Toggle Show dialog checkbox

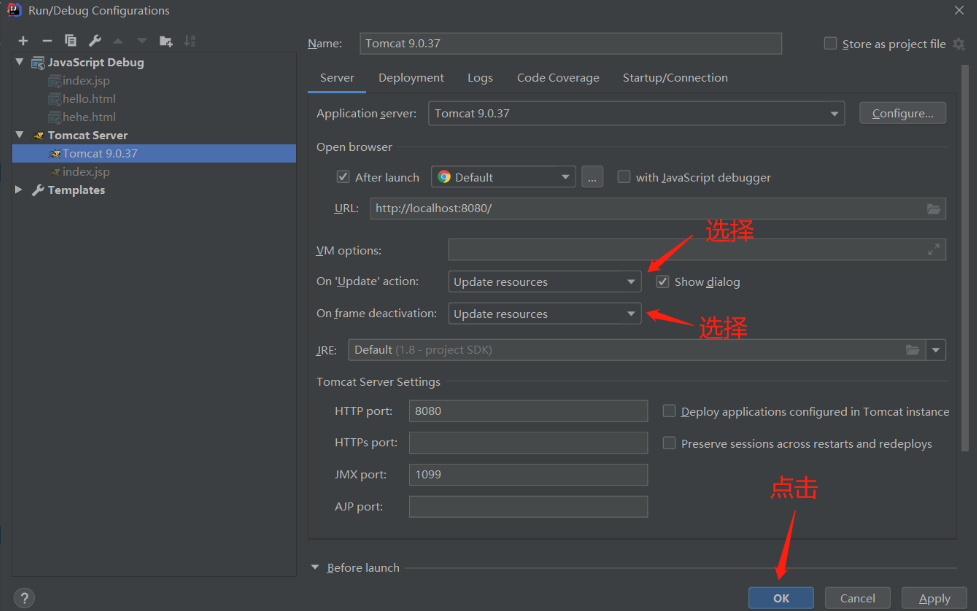[x=662, y=282]
